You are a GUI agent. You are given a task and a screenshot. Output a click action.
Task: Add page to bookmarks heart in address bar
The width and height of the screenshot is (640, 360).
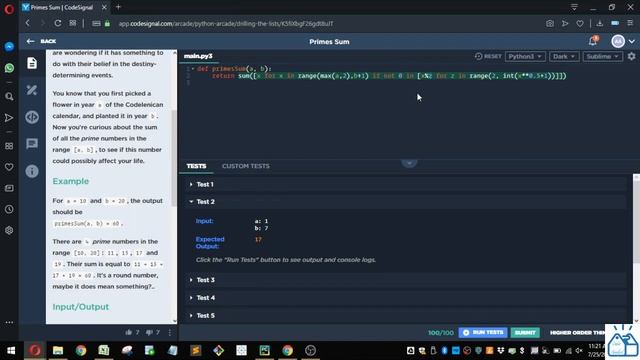point(580,24)
